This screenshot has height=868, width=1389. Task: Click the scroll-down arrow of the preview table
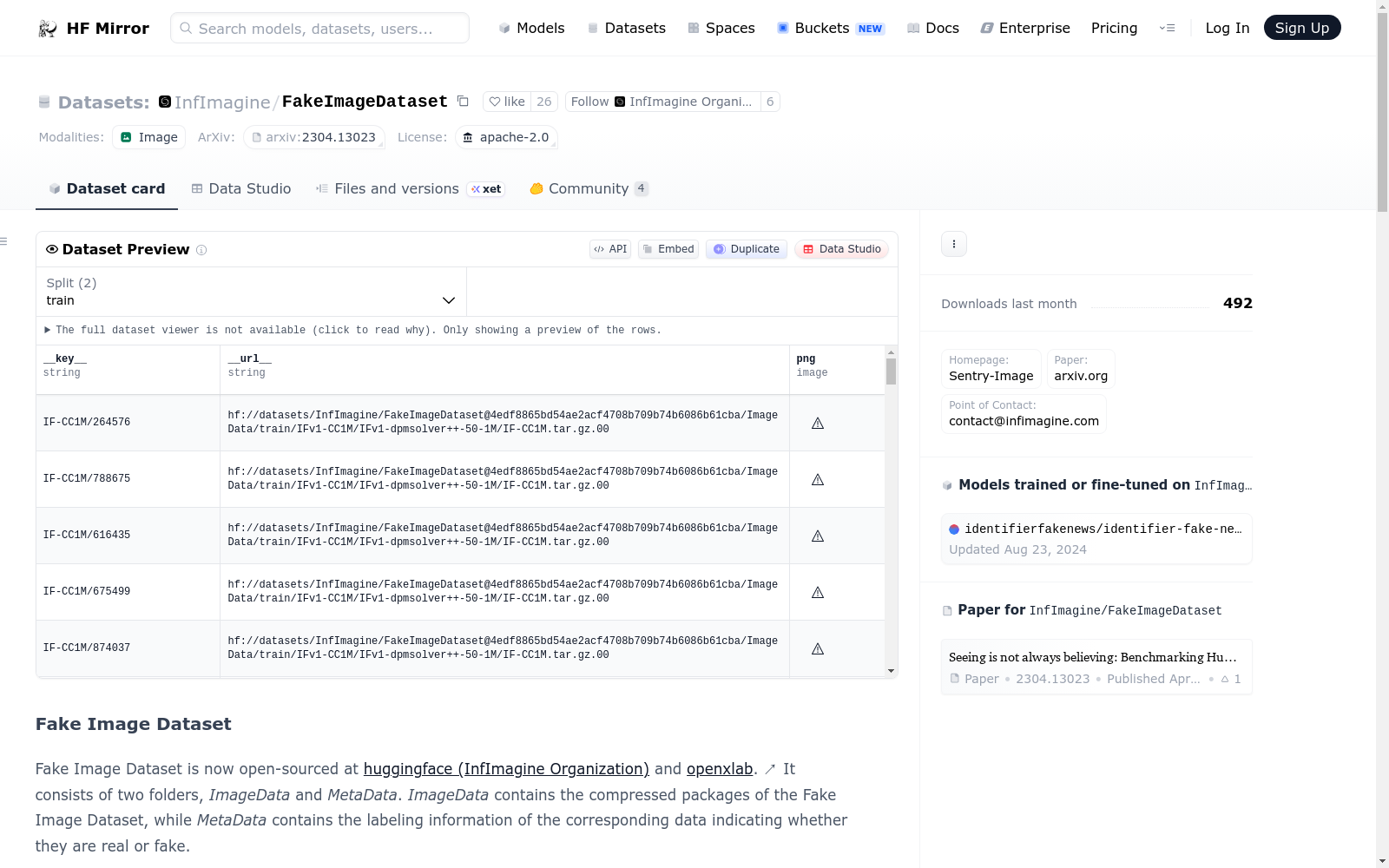pos(891,671)
